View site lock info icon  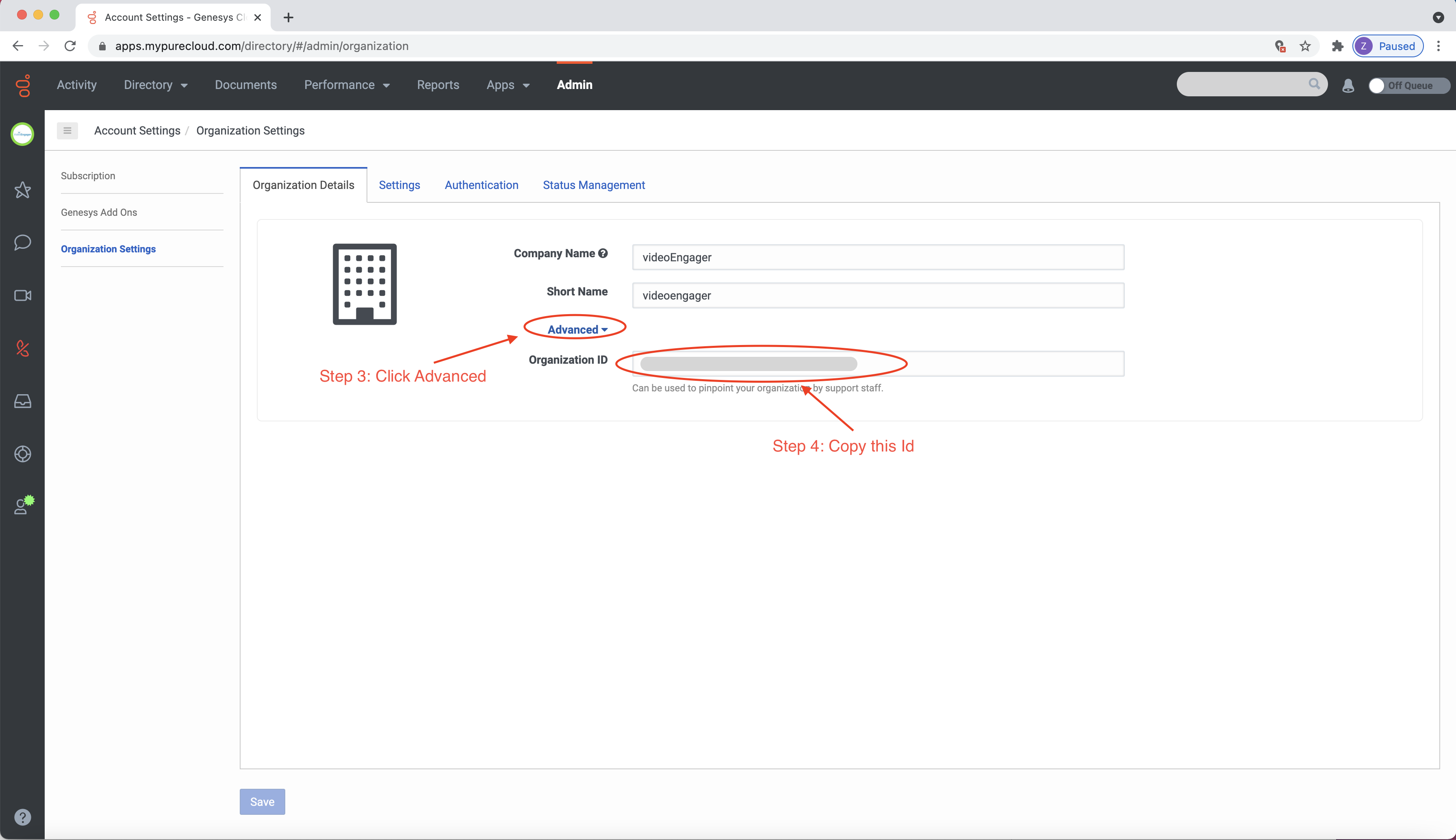click(102, 46)
